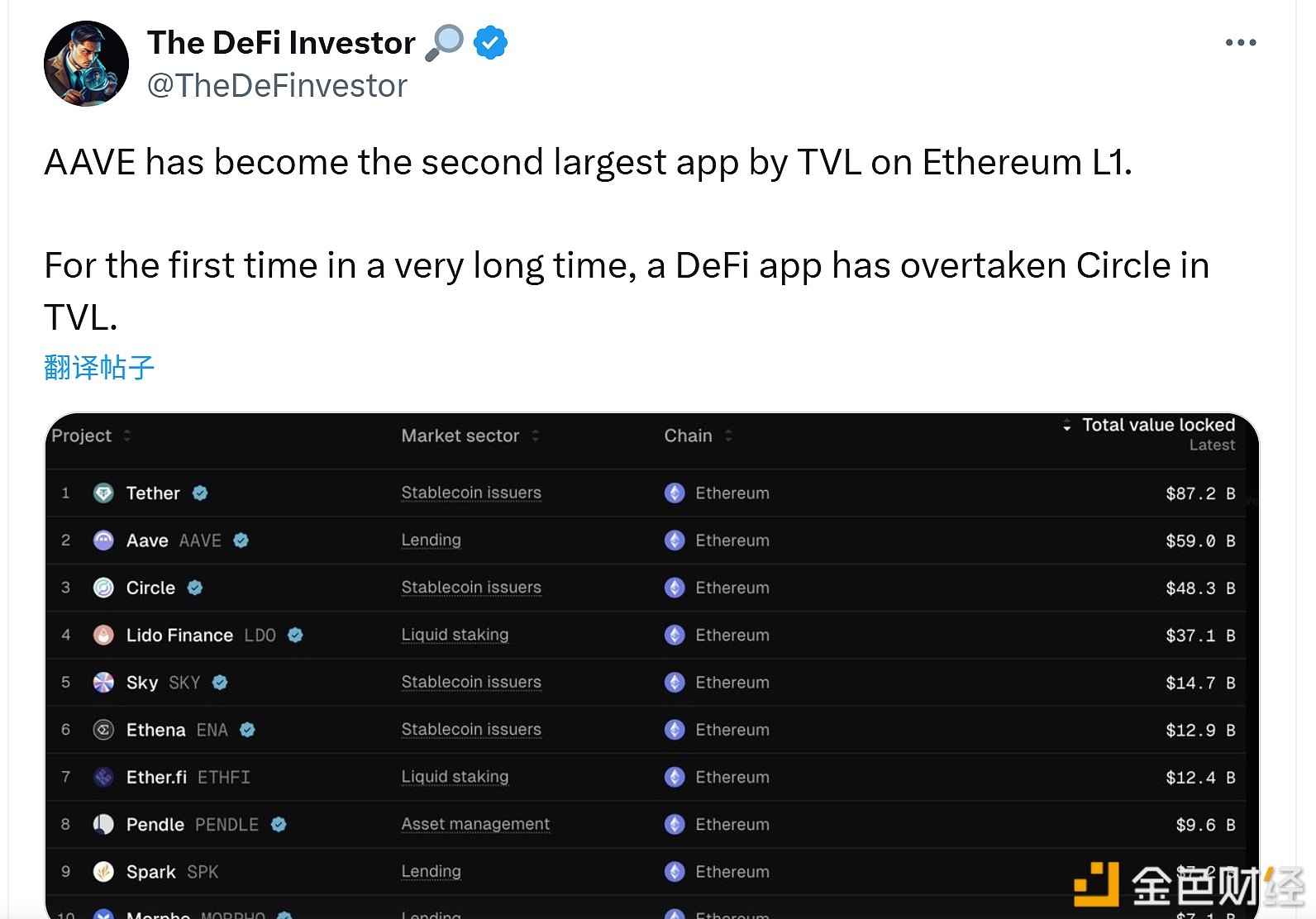Click the Asset management sector link for Pendle
1316x919 pixels.
click(x=475, y=825)
